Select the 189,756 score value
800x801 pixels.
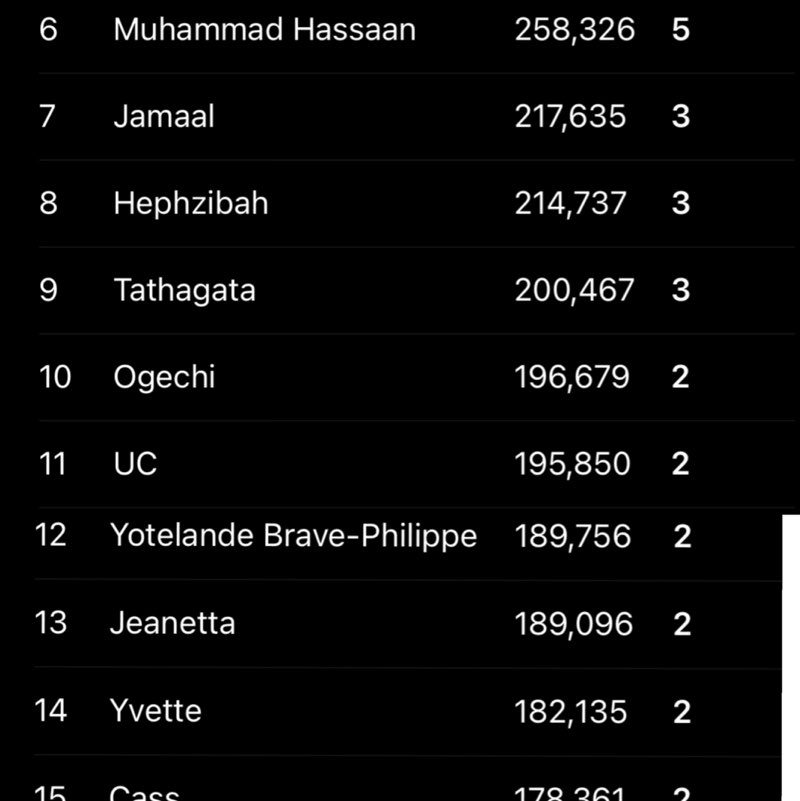pyautogui.click(x=573, y=537)
